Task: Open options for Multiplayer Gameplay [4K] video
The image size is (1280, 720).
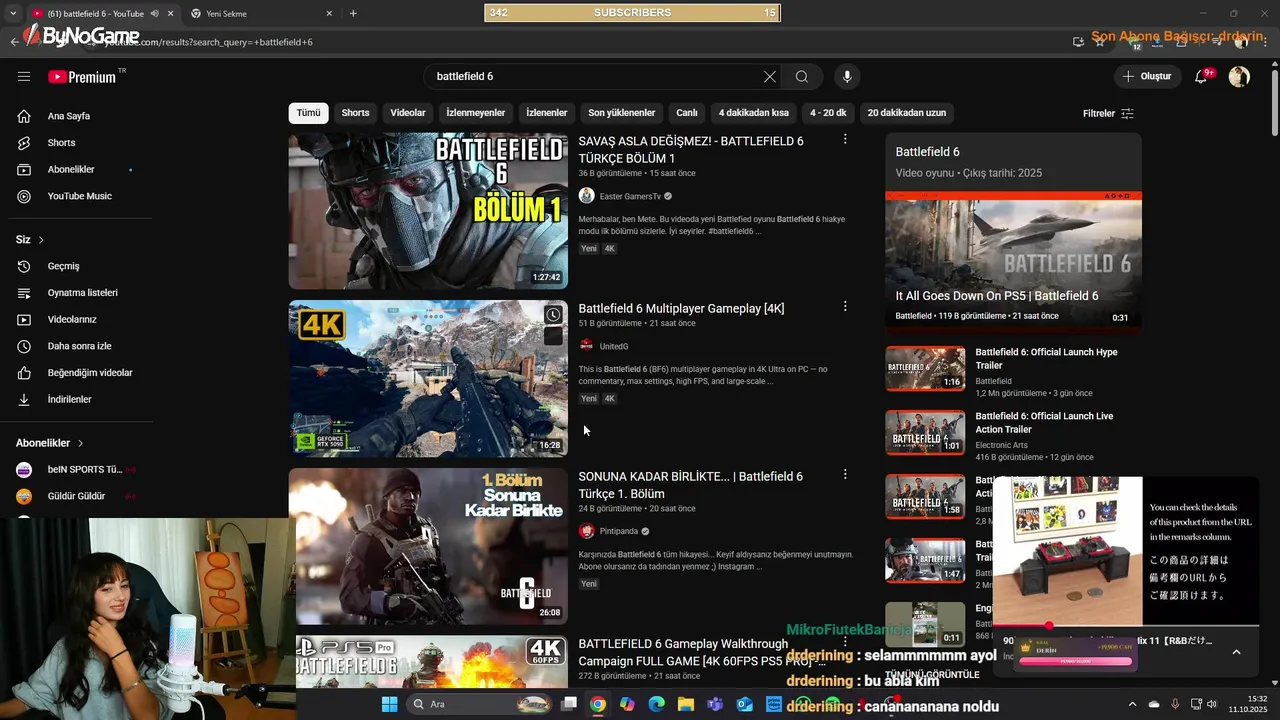Action: (845, 306)
